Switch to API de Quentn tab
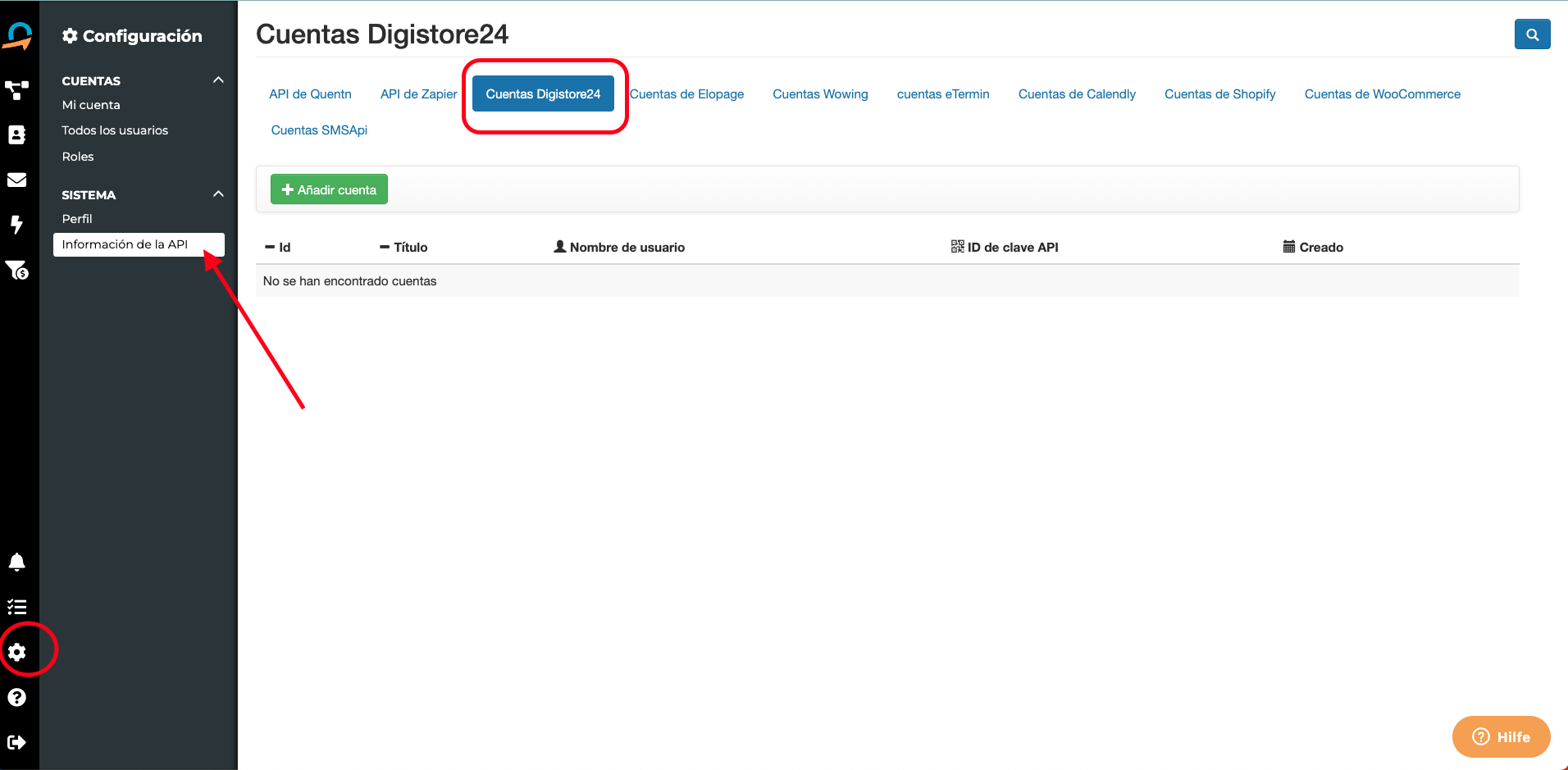1568x770 pixels. (x=310, y=94)
